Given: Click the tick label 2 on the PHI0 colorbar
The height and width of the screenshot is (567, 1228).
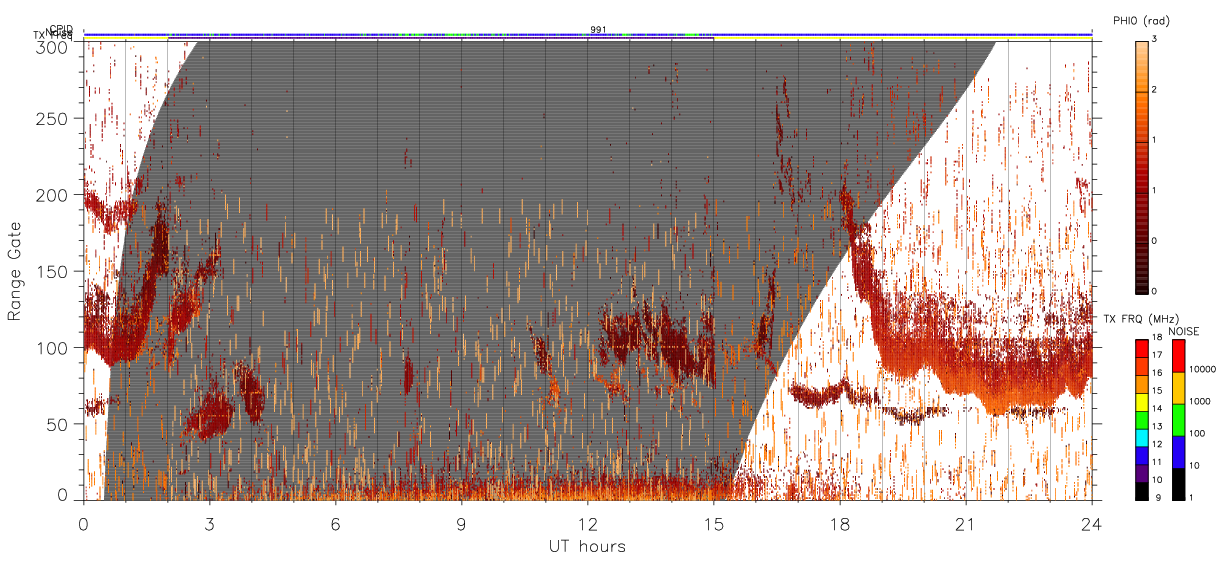Looking at the screenshot, I should (x=1154, y=91).
